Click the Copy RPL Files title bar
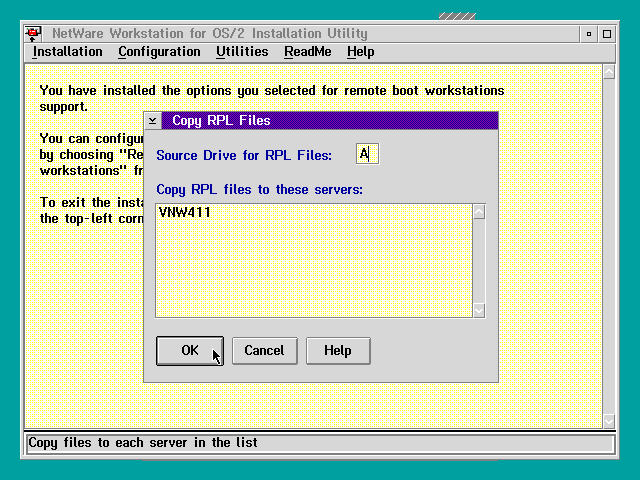Viewport: 640px width, 480px height. pyautogui.click(x=330, y=121)
